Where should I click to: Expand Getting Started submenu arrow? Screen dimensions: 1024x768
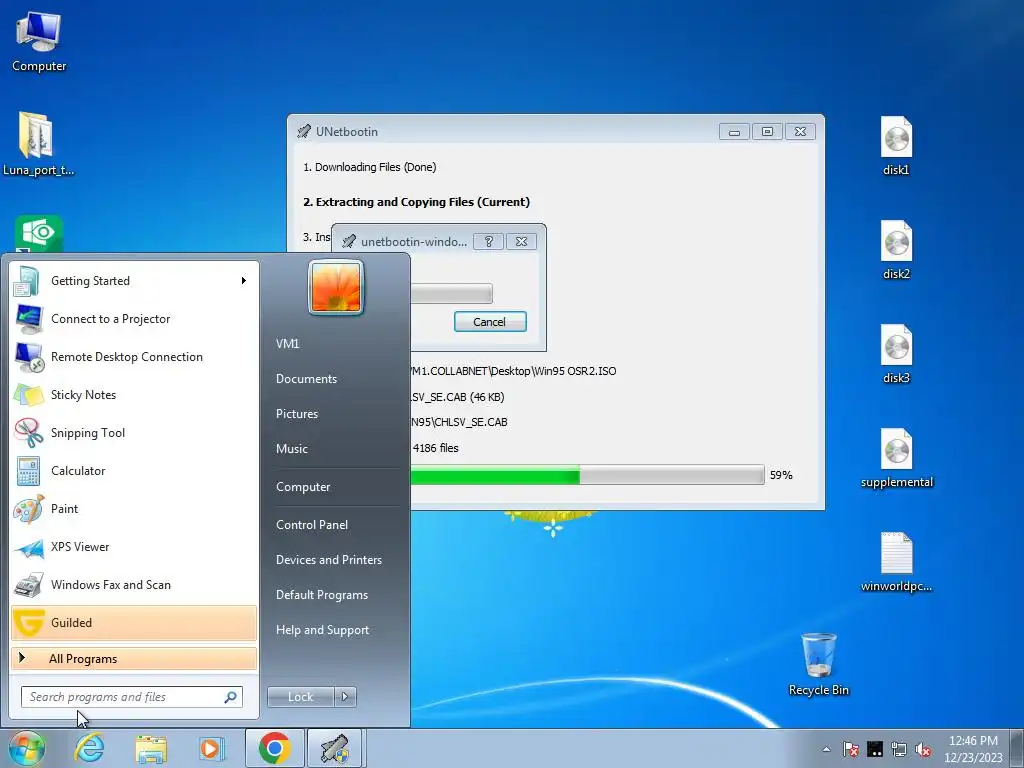(x=244, y=281)
